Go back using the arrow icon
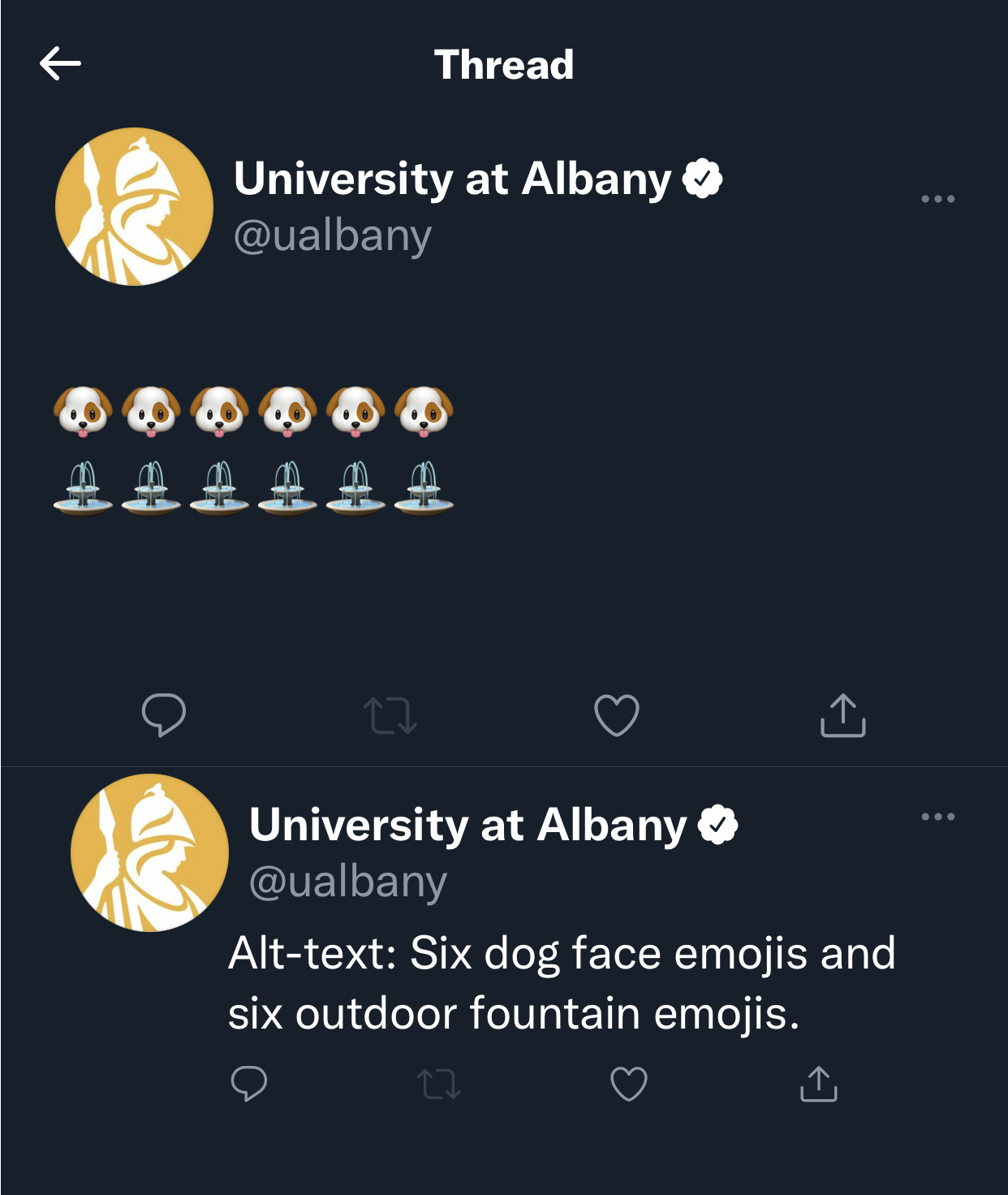The height and width of the screenshot is (1195, 1008). coord(60,63)
